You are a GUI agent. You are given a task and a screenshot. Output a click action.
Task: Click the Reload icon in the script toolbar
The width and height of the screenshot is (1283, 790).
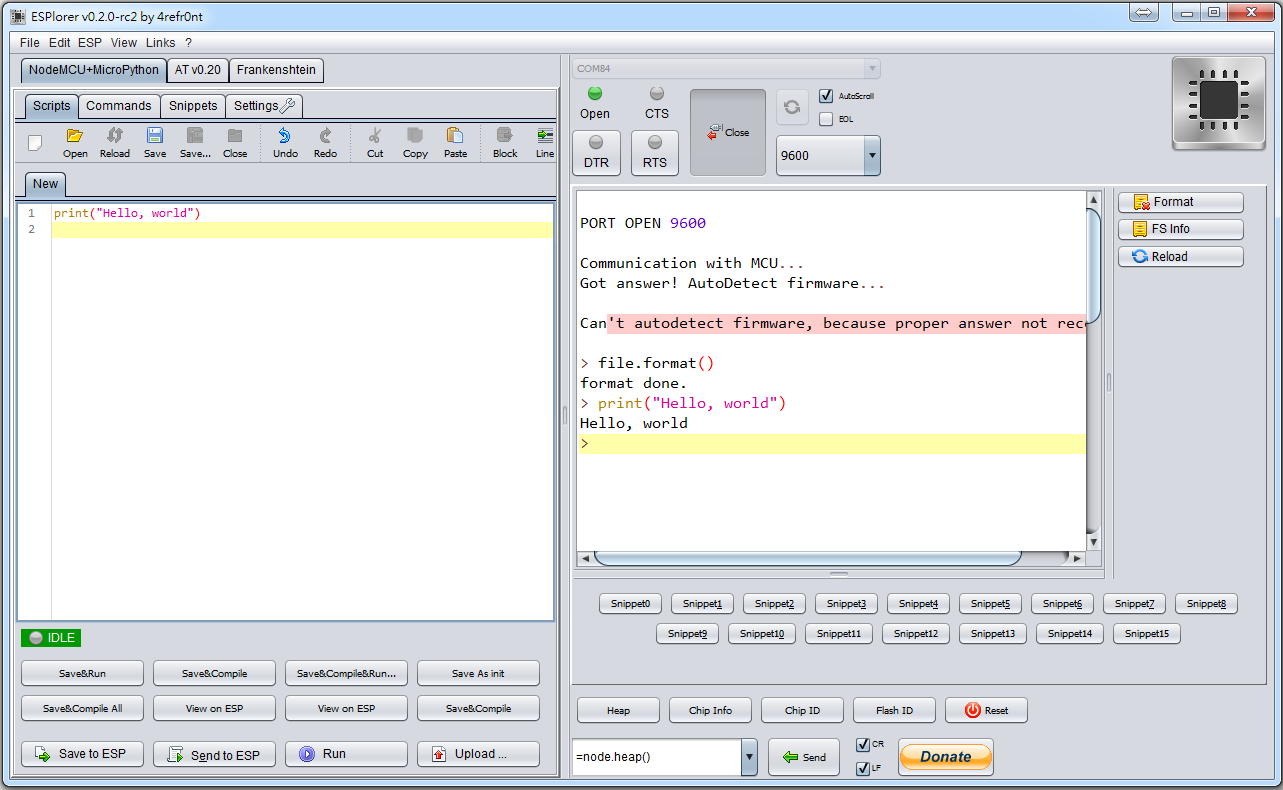pos(115,142)
